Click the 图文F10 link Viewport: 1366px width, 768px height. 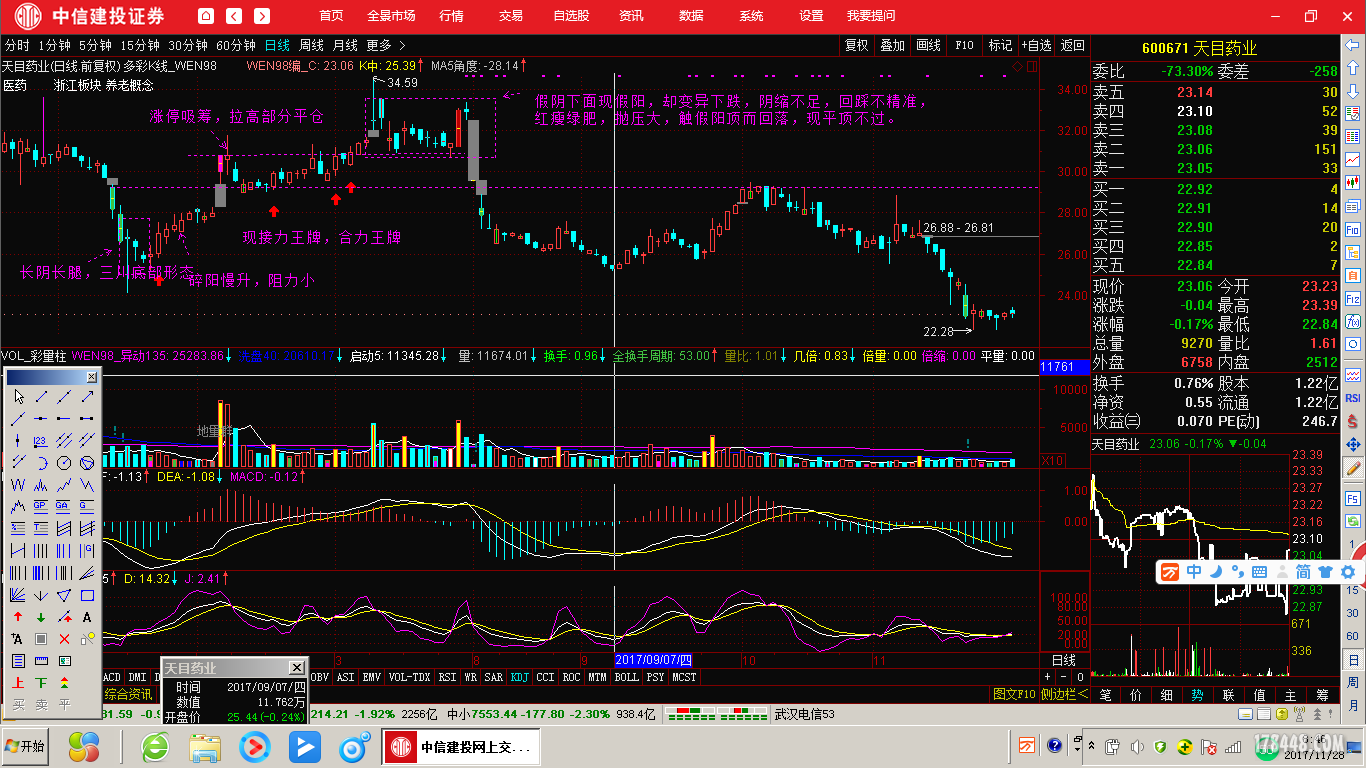tap(1014, 694)
